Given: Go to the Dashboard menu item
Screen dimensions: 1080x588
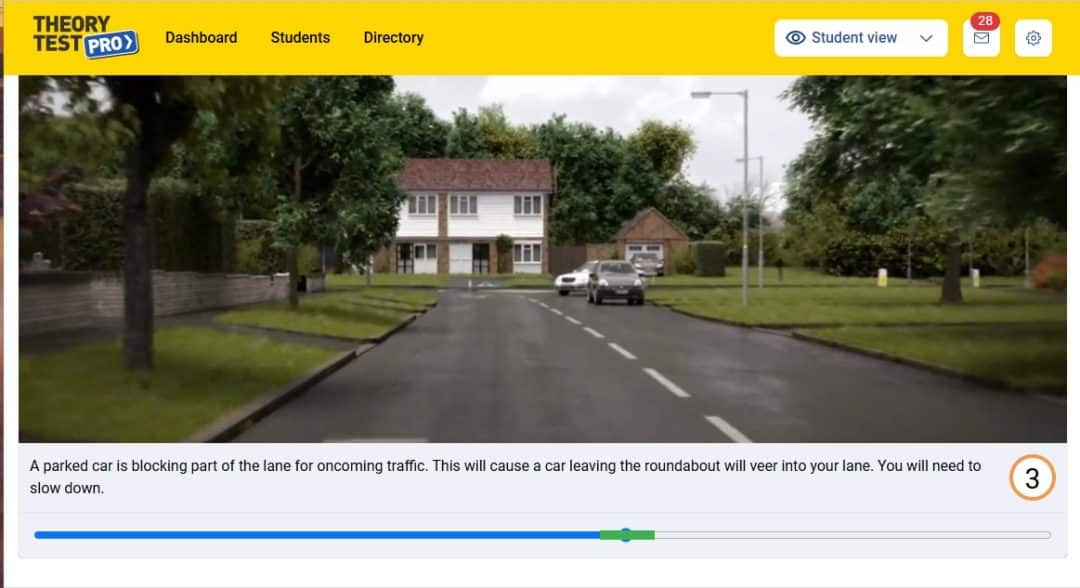Looking at the screenshot, I should tap(201, 38).
